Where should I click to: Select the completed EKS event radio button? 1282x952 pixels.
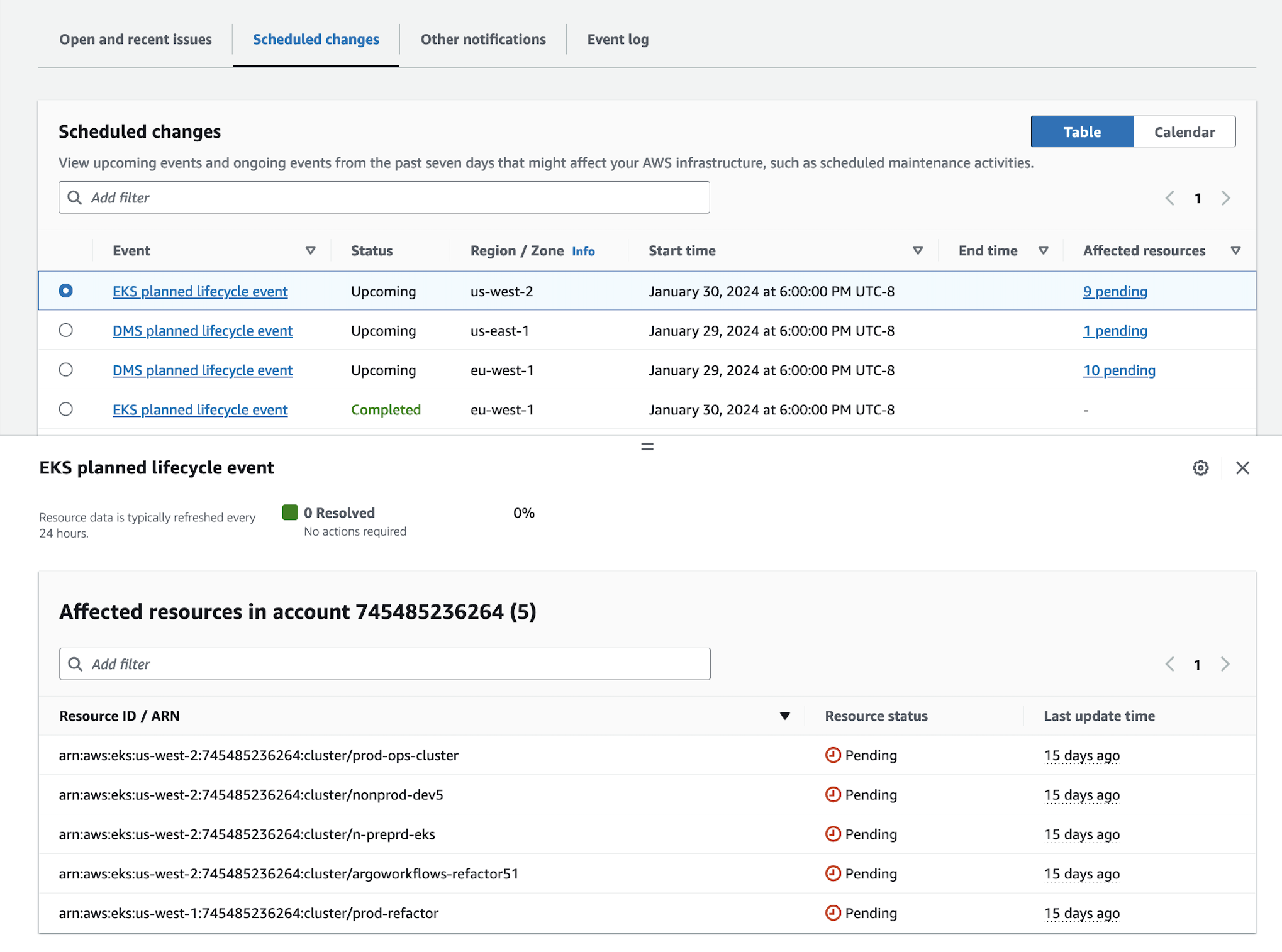65,409
